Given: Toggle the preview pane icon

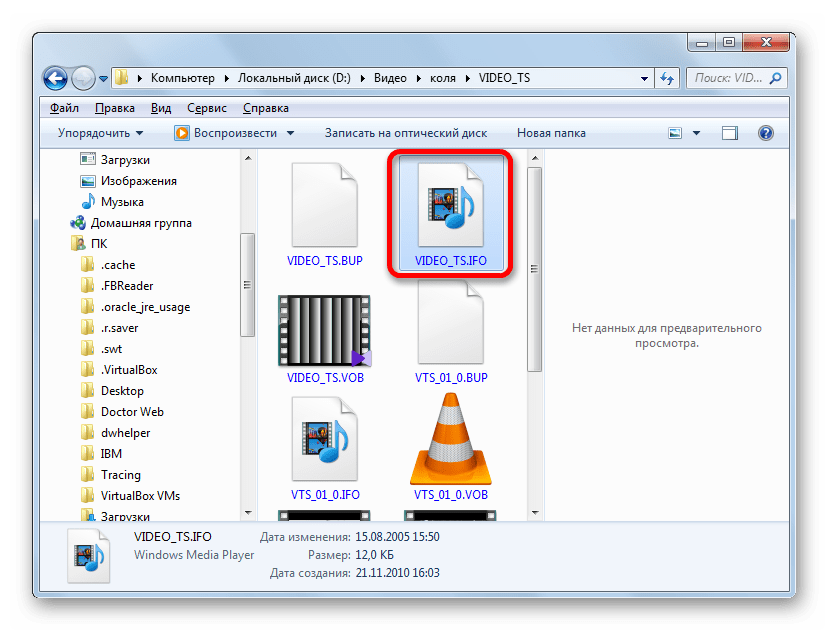Looking at the screenshot, I should 729,132.
